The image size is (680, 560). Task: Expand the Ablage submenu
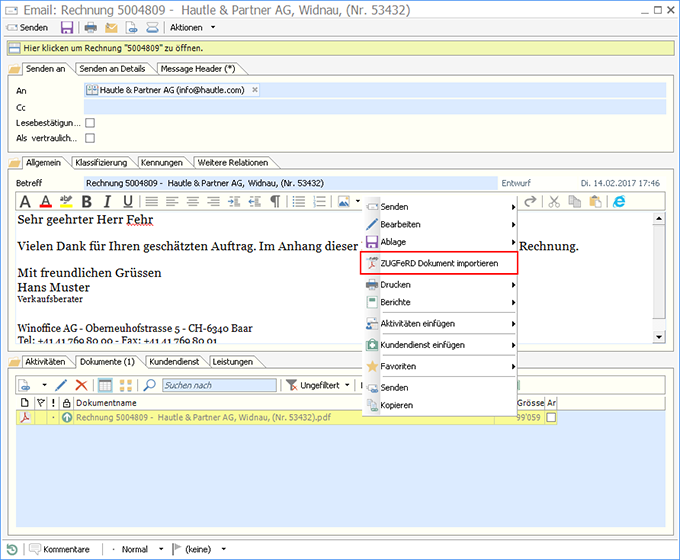point(440,242)
